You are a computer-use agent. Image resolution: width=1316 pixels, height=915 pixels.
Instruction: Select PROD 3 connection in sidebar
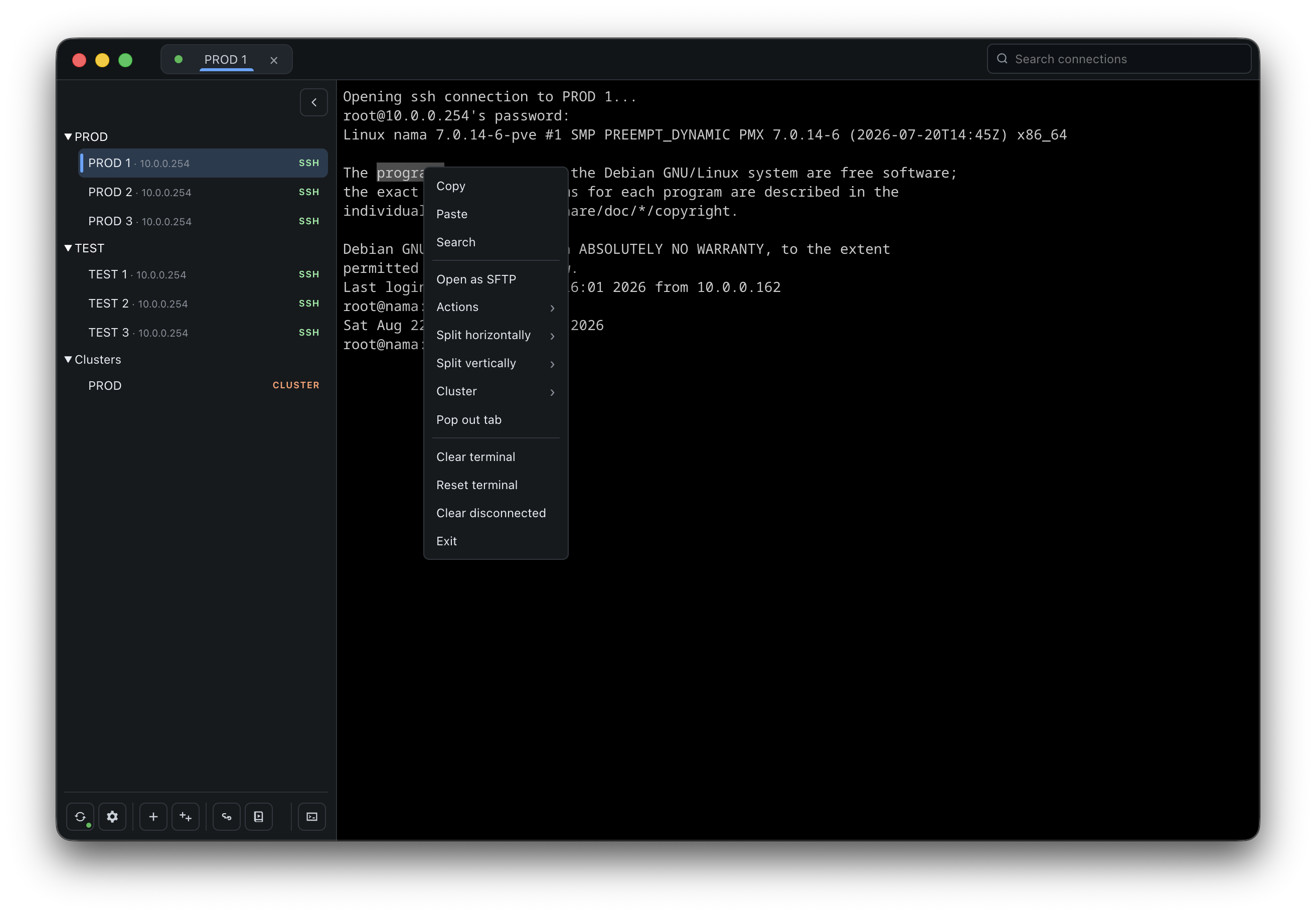(x=203, y=221)
